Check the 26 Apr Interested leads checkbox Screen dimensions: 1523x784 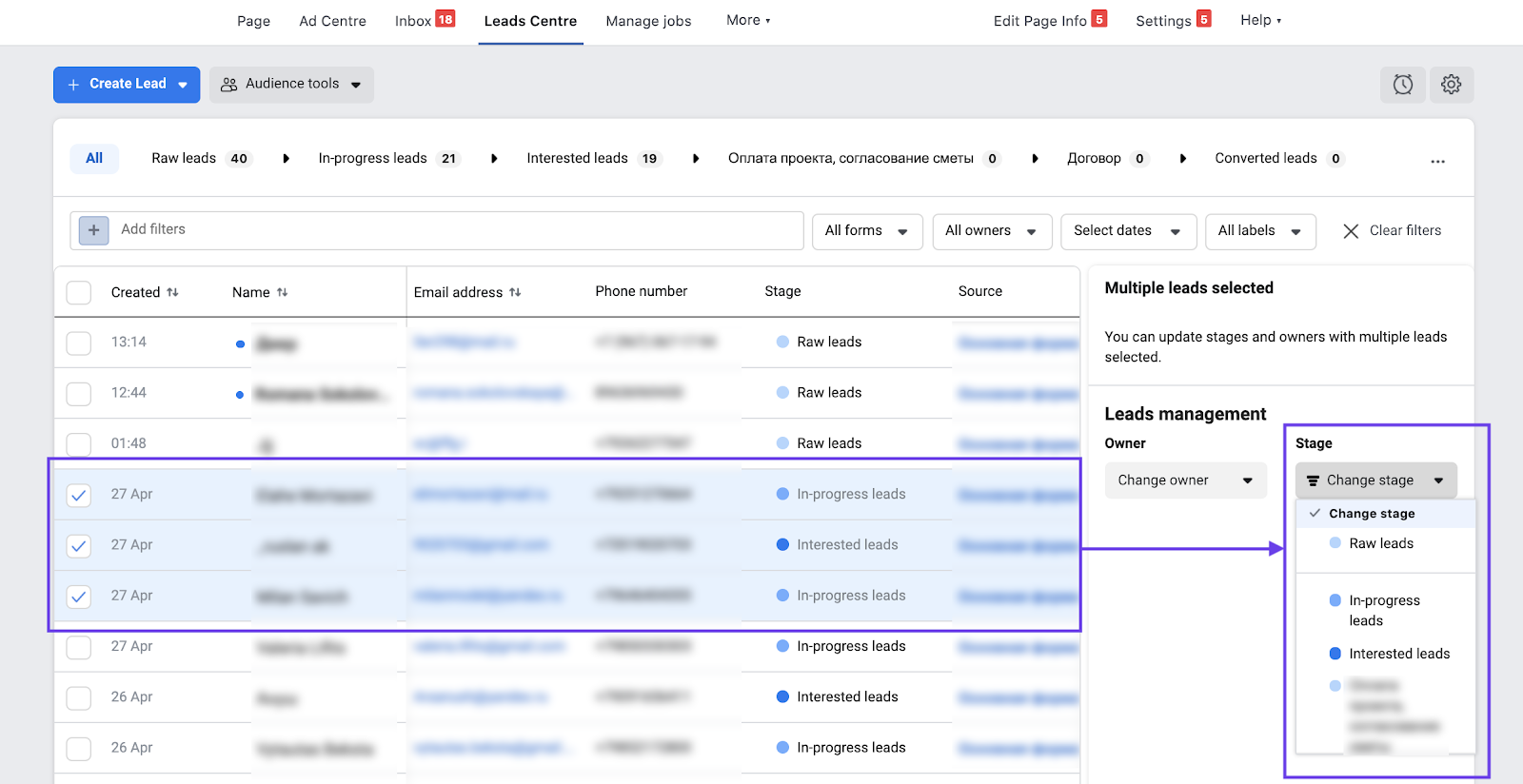[x=79, y=697]
